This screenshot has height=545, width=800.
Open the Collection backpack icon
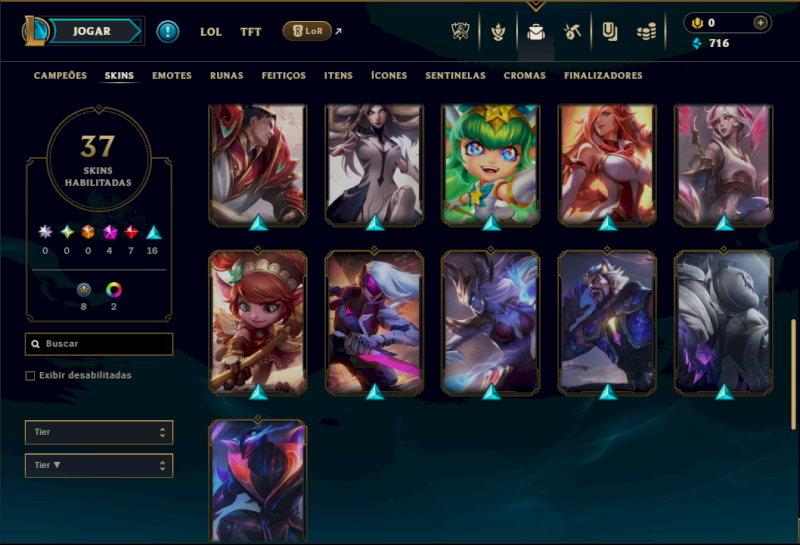536,32
